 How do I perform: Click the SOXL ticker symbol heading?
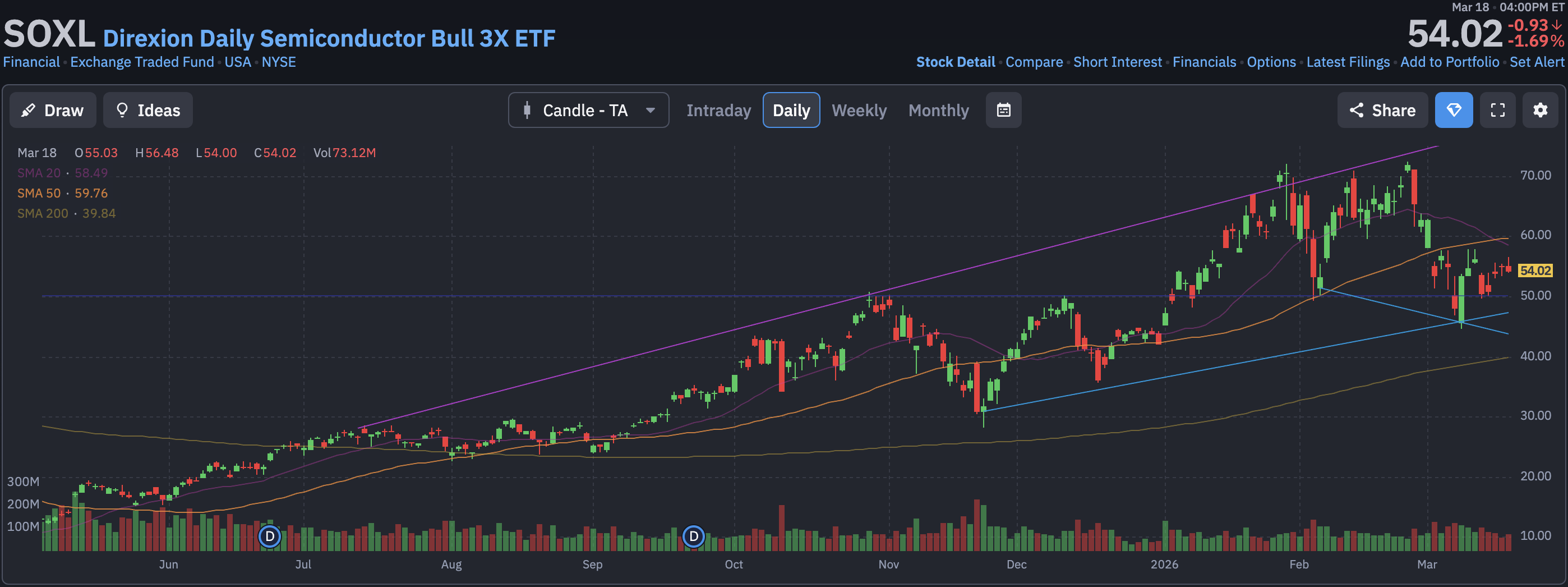click(49, 34)
